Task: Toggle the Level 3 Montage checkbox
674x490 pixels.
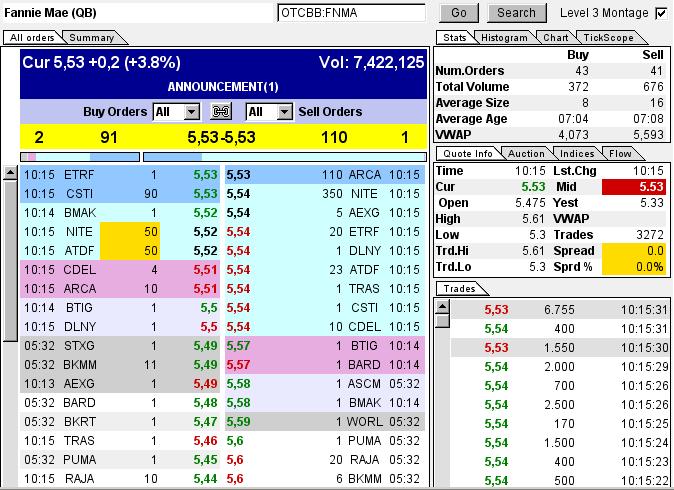Action: (661, 13)
